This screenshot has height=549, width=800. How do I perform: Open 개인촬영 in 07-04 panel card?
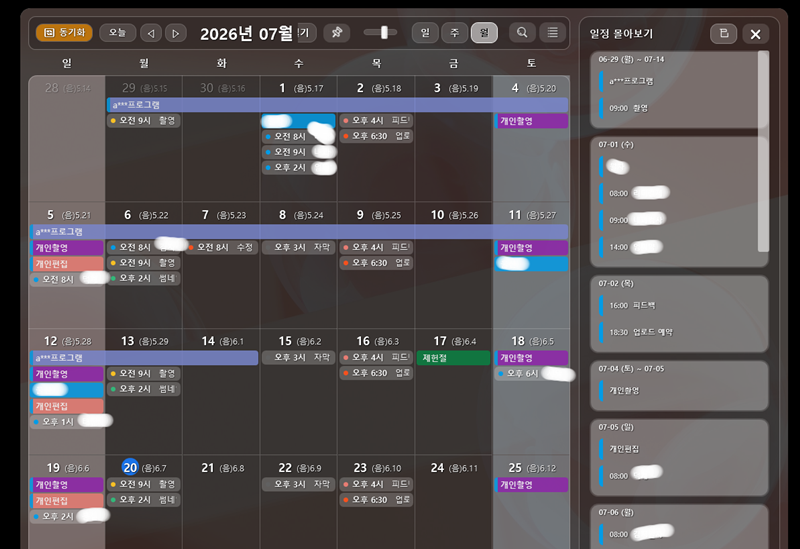click(624, 390)
